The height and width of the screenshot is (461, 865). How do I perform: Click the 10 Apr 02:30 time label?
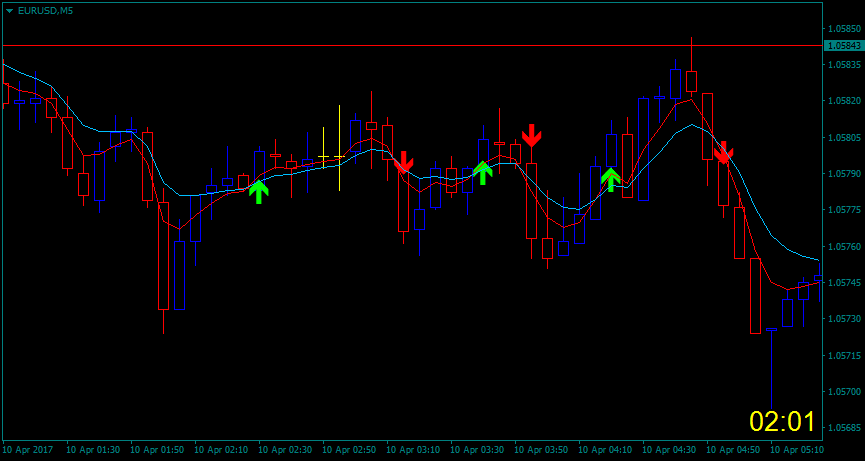(285, 450)
